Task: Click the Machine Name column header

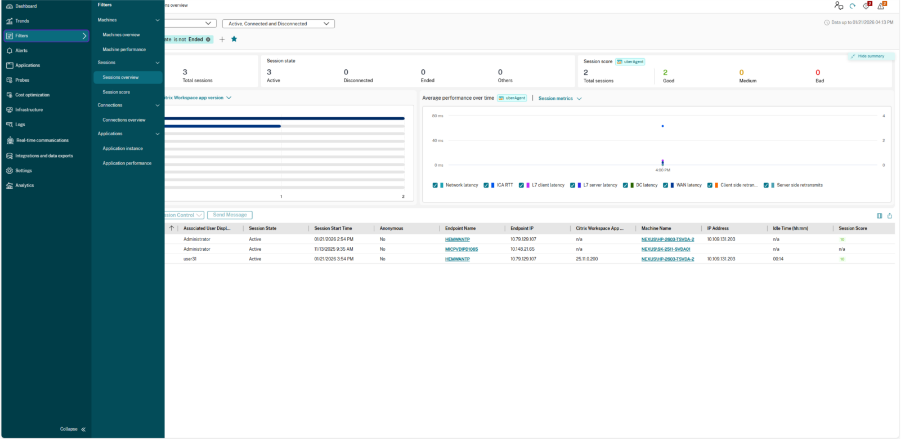Action: [x=654, y=228]
